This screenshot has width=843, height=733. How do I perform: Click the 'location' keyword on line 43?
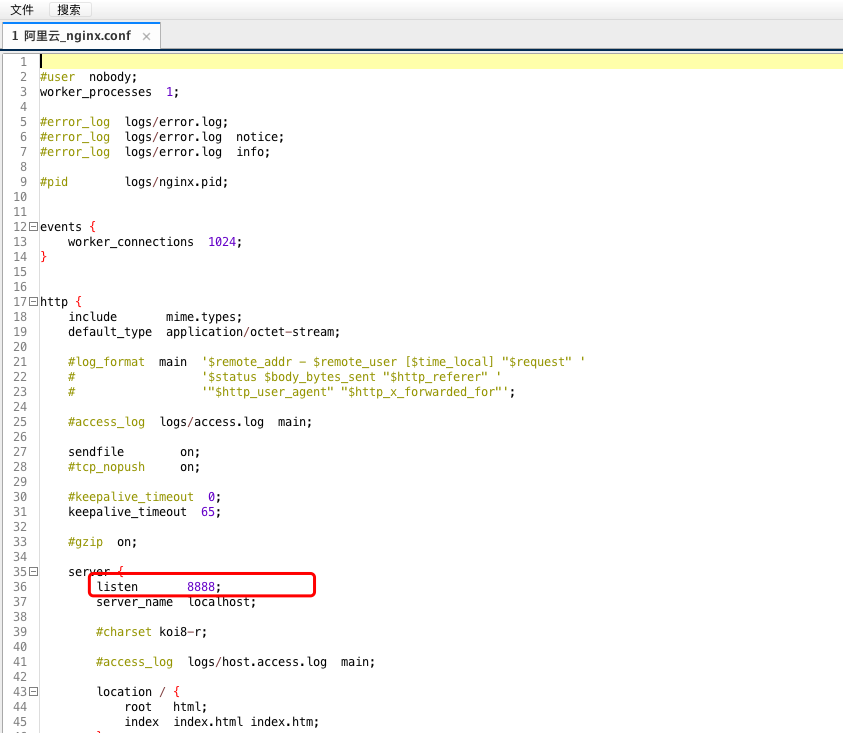tap(124, 692)
